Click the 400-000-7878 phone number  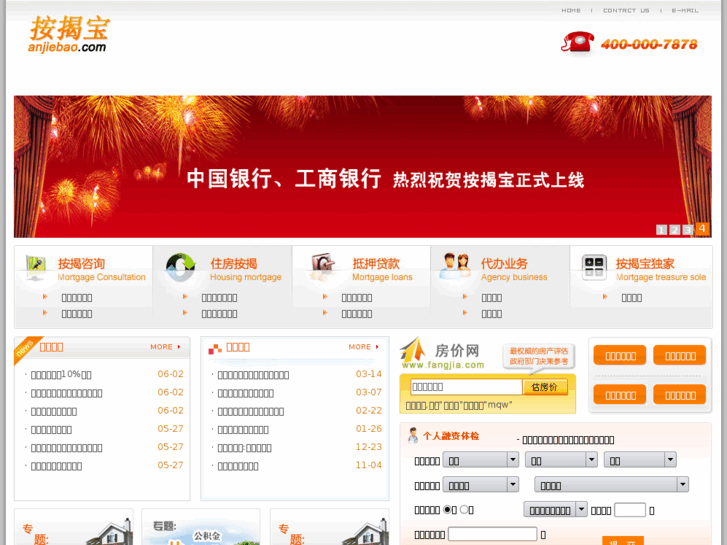[x=649, y=44]
